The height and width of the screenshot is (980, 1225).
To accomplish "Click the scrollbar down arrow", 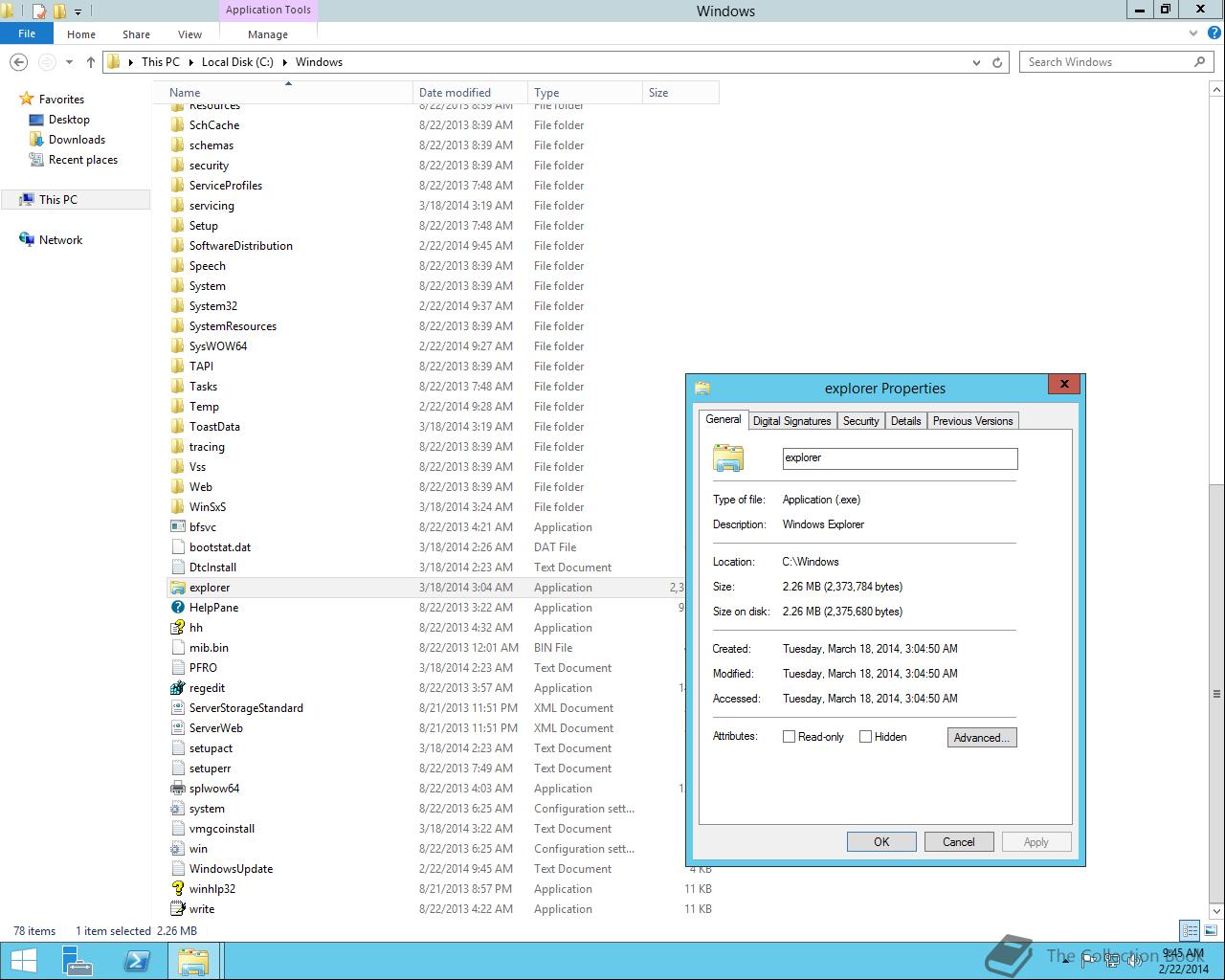I will pos(1216,910).
